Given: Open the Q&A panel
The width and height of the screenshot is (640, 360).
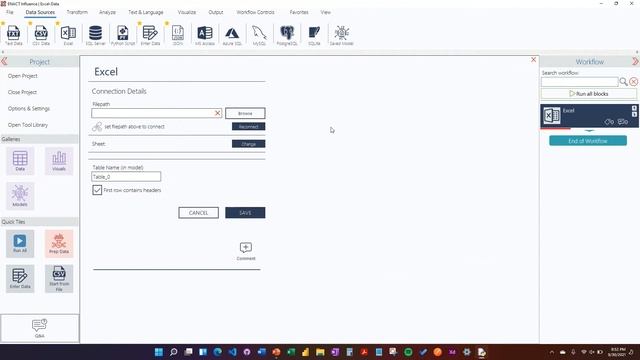Looking at the screenshot, I should (40, 328).
